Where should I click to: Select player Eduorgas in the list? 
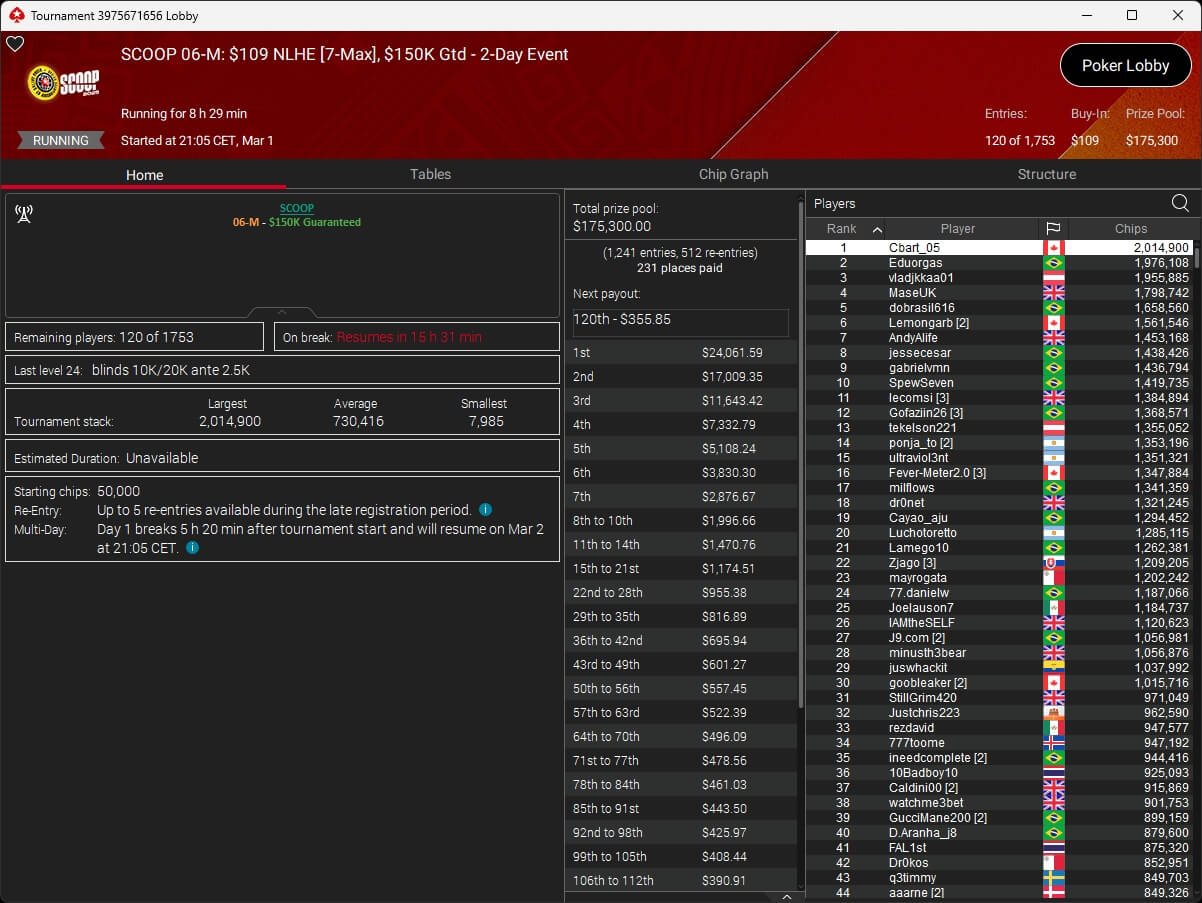pyautogui.click(x=915, y=263)
